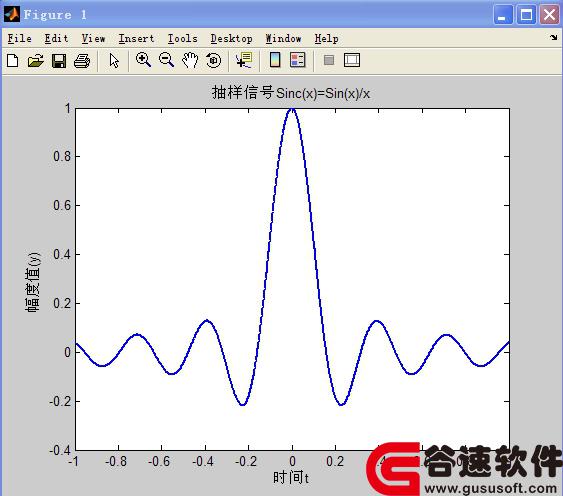Screen dimensions: 563x496
Task: Open the Help menu
Action: coord(326,38)
